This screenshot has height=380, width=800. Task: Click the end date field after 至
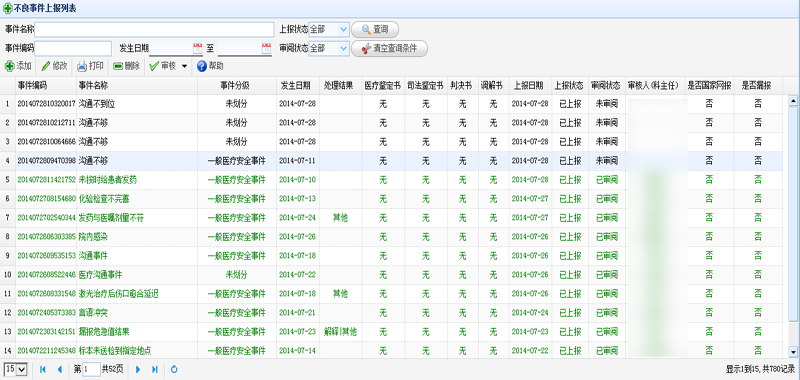[240, 48]
